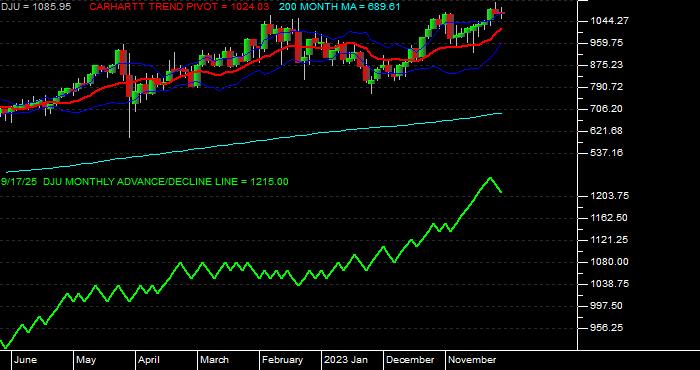Select the 1162.50 A/D axis value

point(609,218)
